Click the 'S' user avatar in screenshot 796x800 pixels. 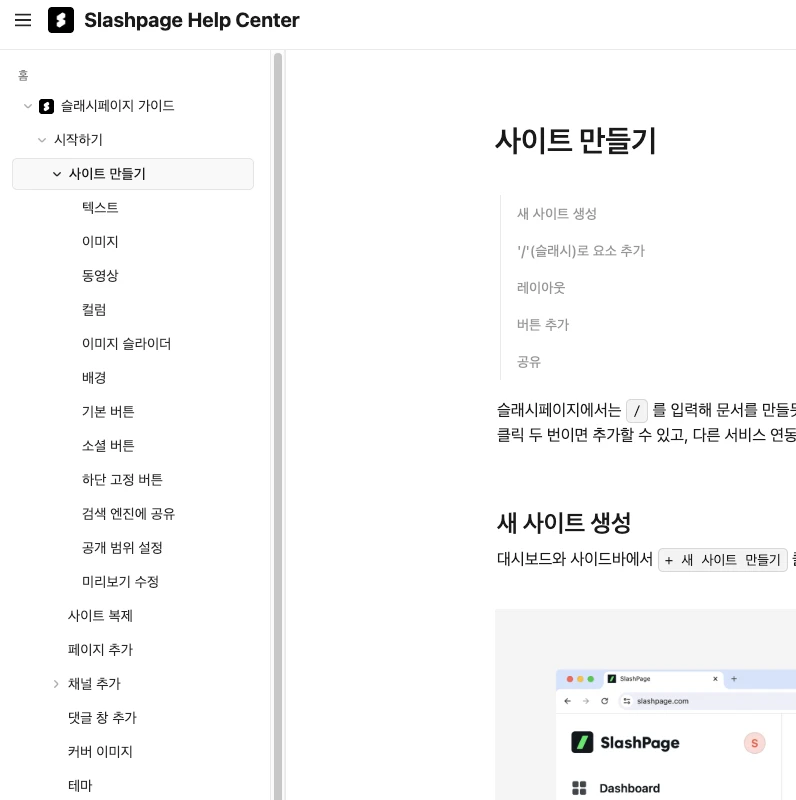coord(755,743)
